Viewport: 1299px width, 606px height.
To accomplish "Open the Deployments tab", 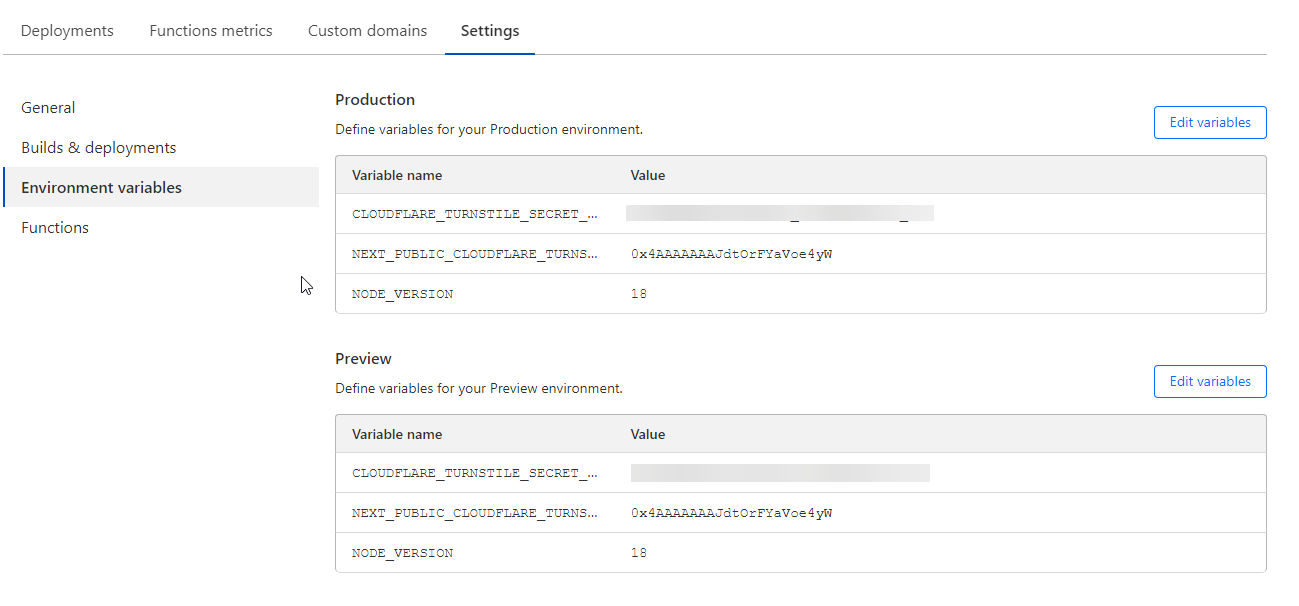I will point(67,31).
